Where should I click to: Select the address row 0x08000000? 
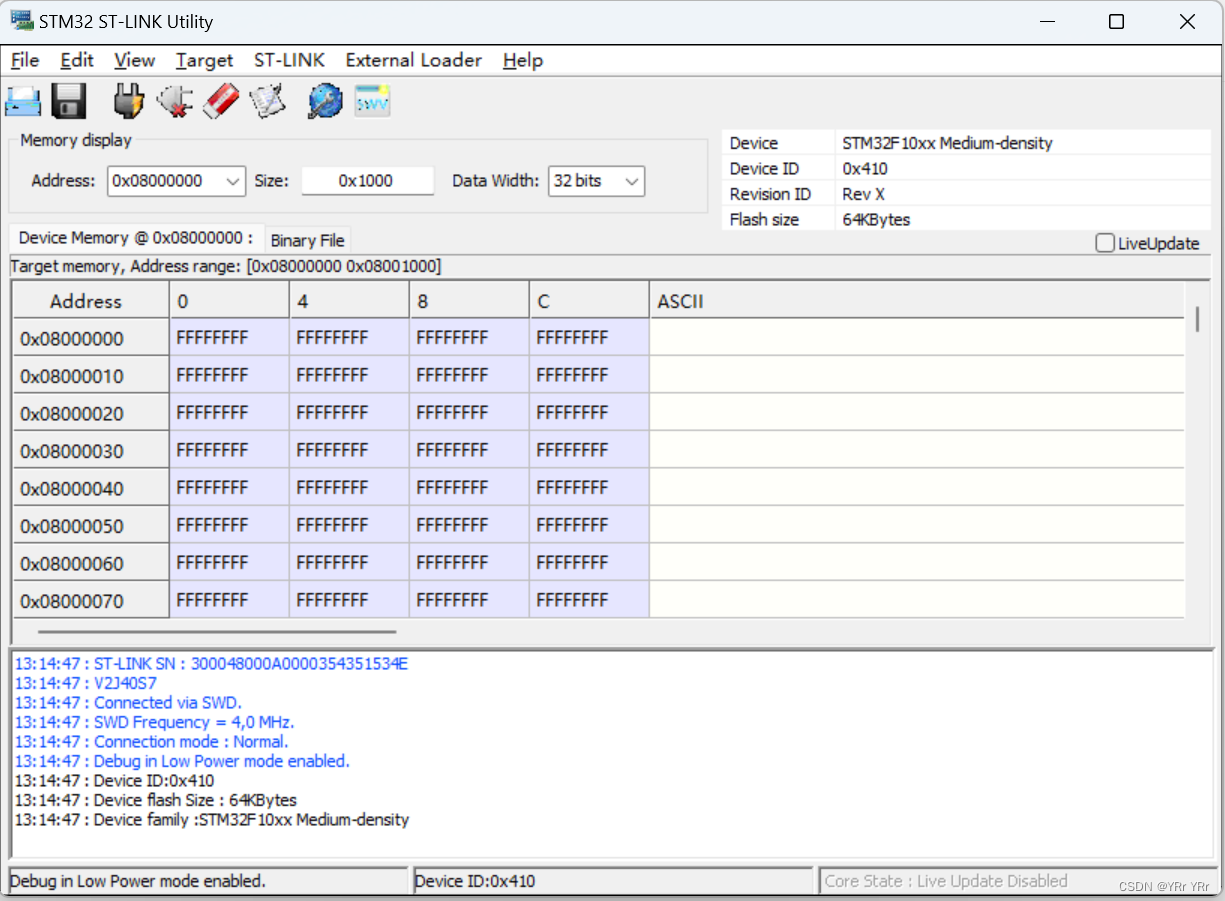91,338
